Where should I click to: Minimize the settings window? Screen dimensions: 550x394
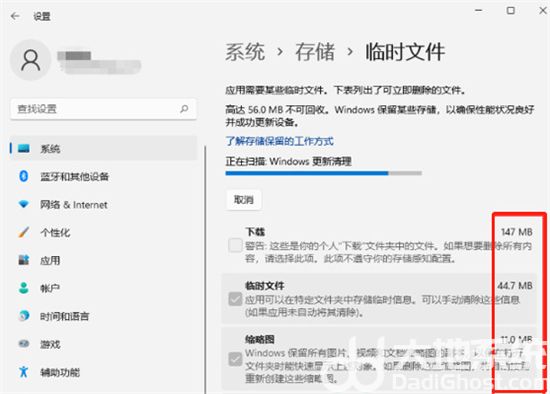(x=478, y=11)
